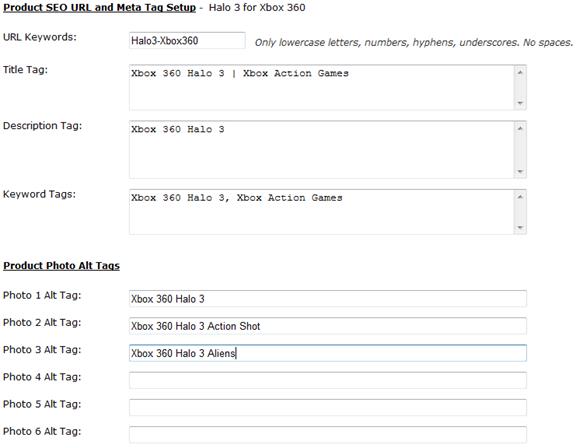Image resolution: width=576 pixels, height=448 pixels.
Task: Click inside the Description Tag text area
Action: click(x=321, y=150)
